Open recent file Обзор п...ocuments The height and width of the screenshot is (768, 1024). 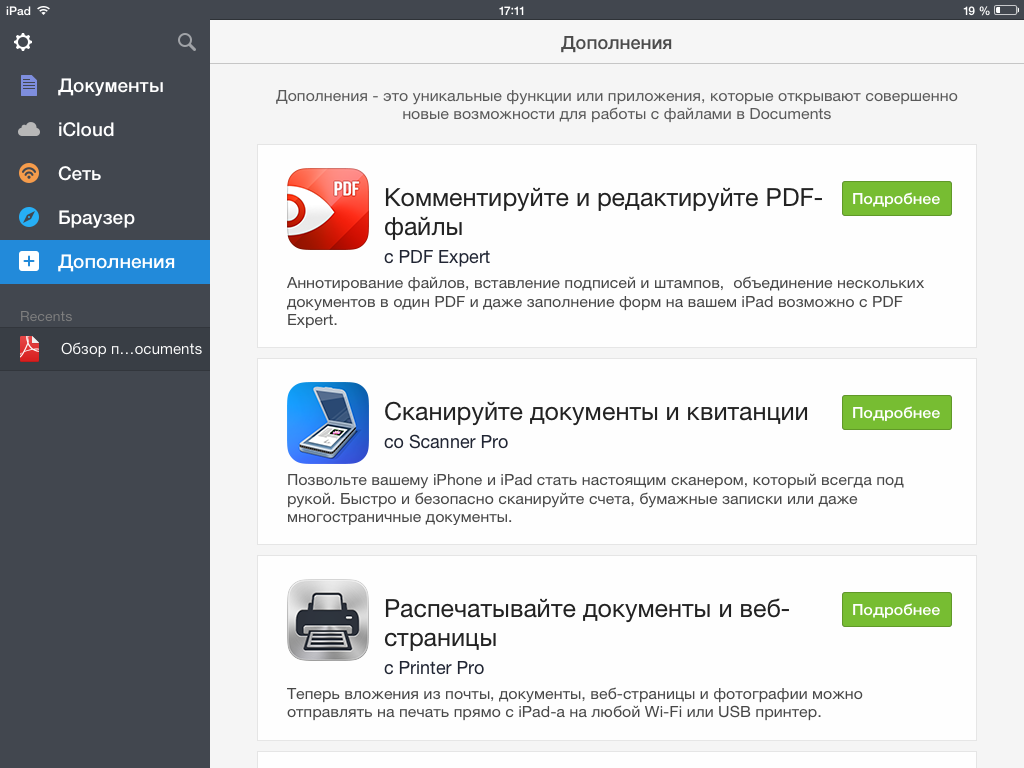pyautogui.click(x=131, y=349)
